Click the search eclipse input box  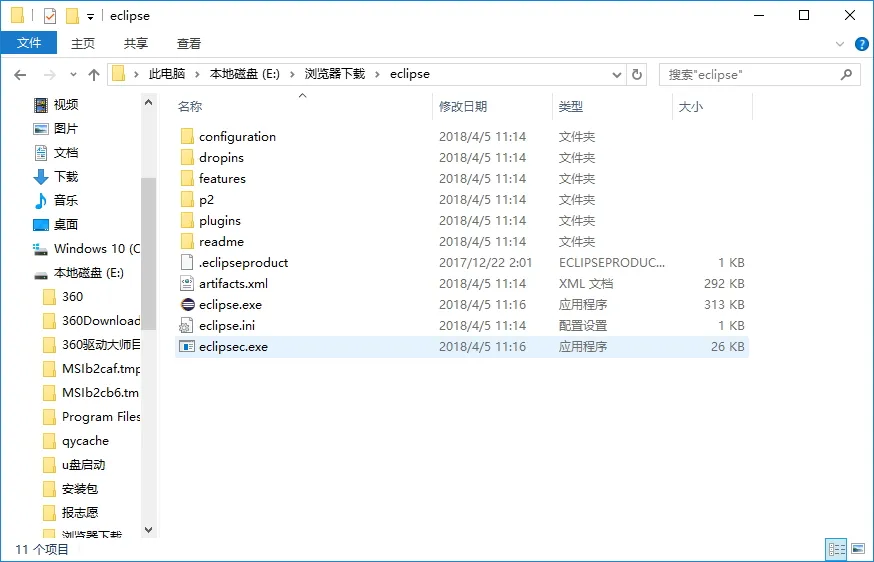click(760, 75)
